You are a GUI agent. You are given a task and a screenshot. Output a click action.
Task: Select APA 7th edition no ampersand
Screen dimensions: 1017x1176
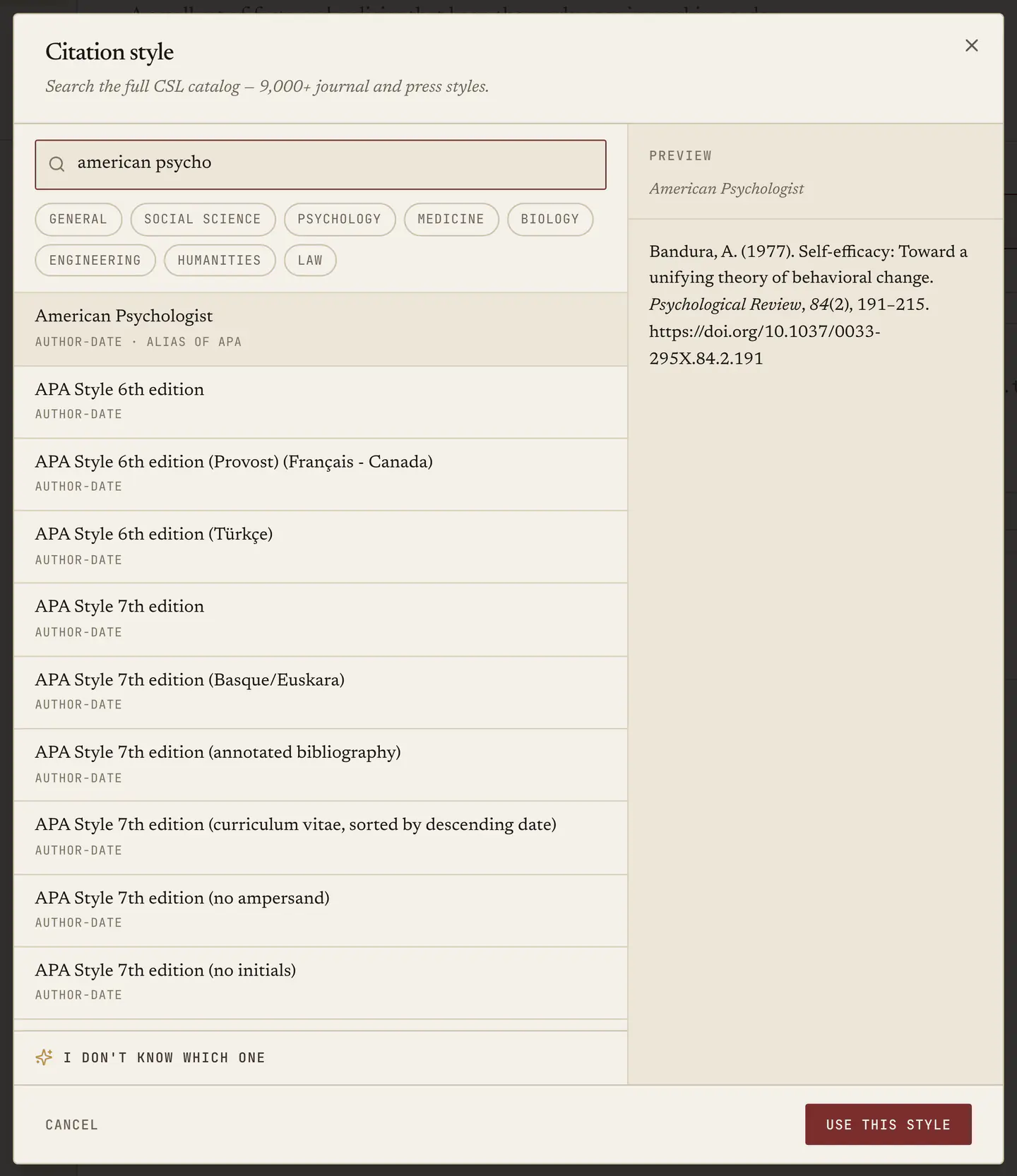pos(321,910)
